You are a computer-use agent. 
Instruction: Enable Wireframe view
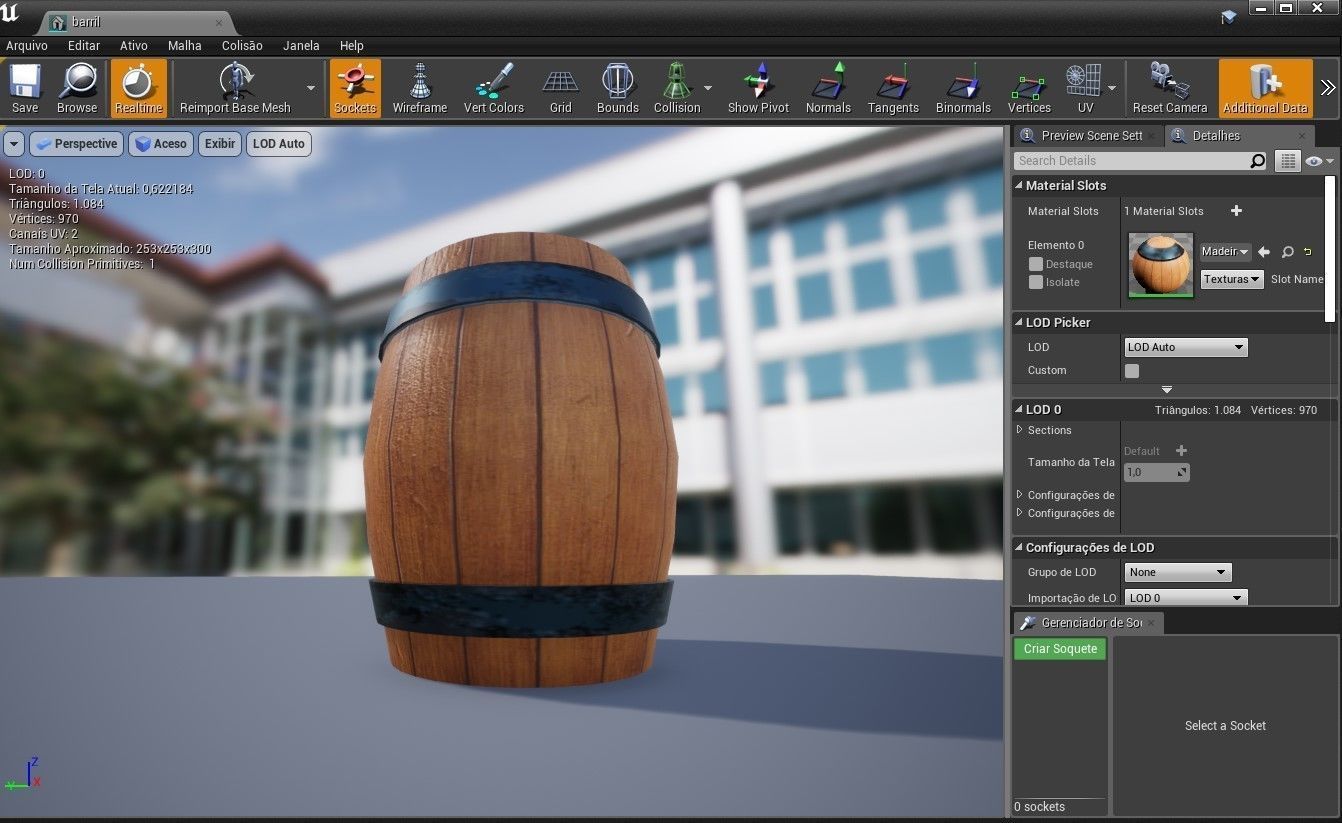[x=420, y=88]
